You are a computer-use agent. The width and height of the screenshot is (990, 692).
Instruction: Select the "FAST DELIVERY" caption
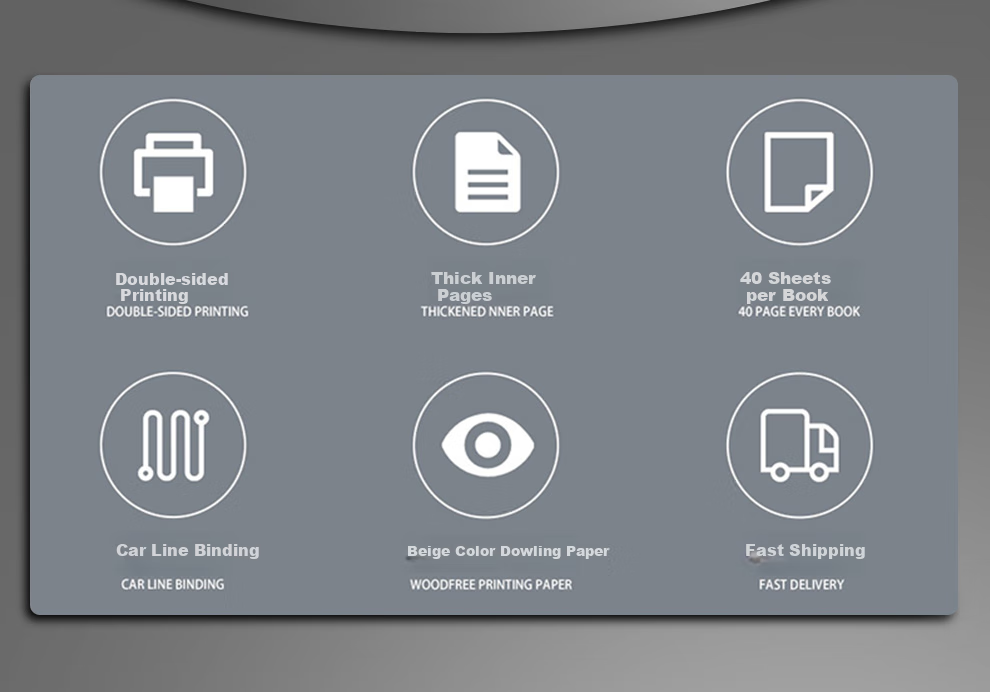[x=801, y=585]
